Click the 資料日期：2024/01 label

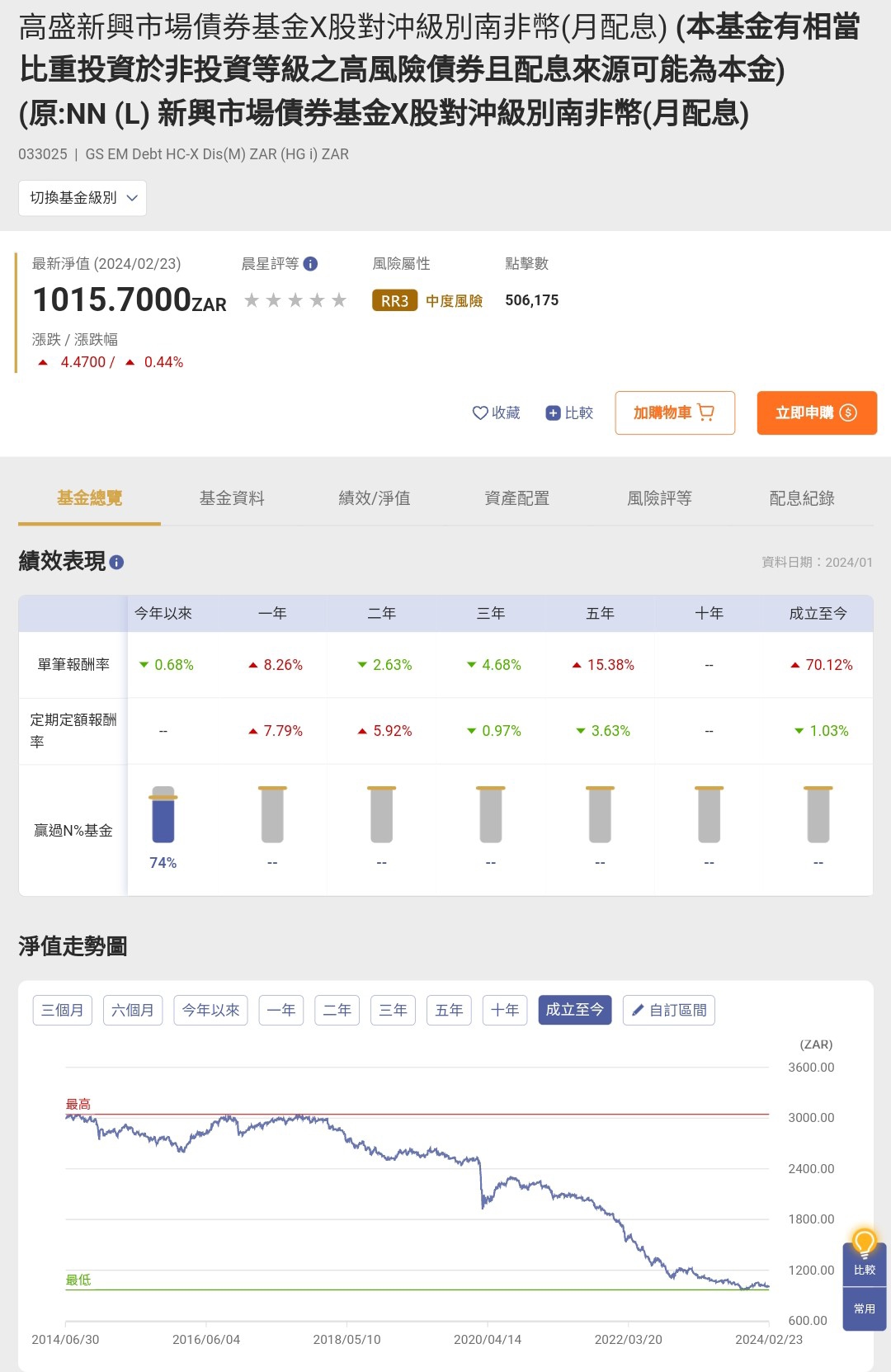(817, 563)
